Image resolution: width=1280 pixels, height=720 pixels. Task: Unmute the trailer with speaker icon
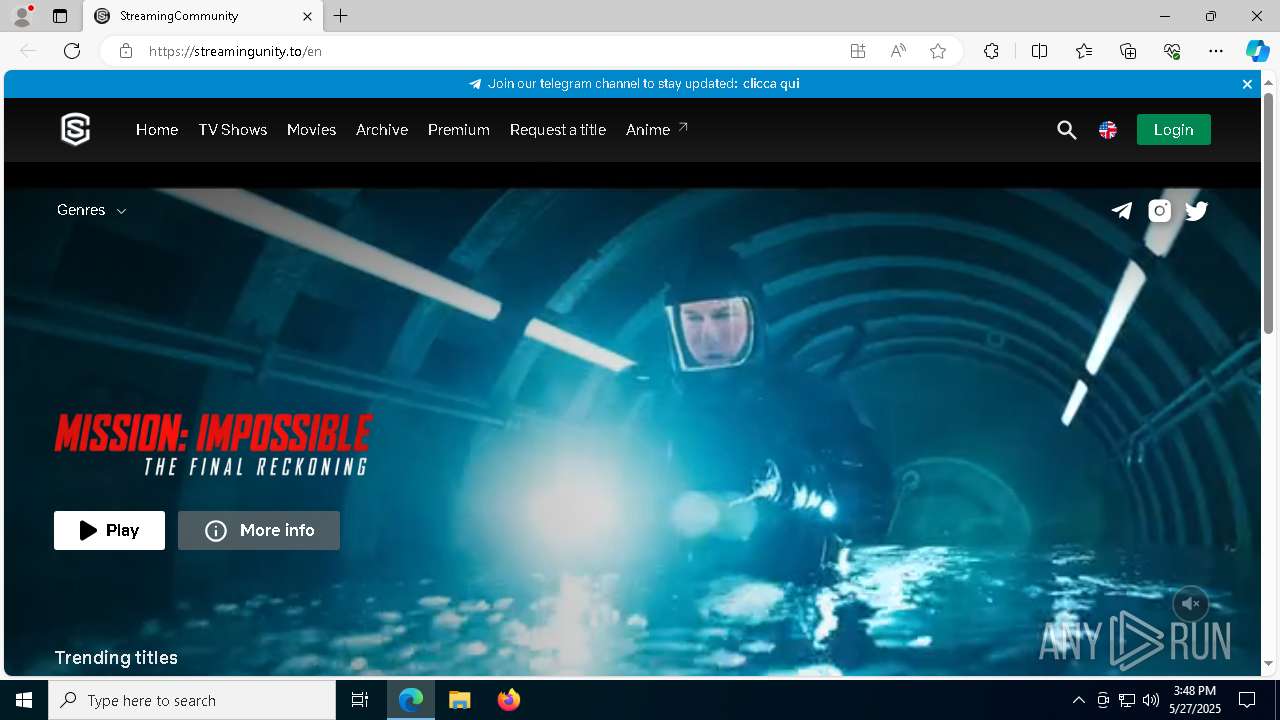pos(1191,604)
